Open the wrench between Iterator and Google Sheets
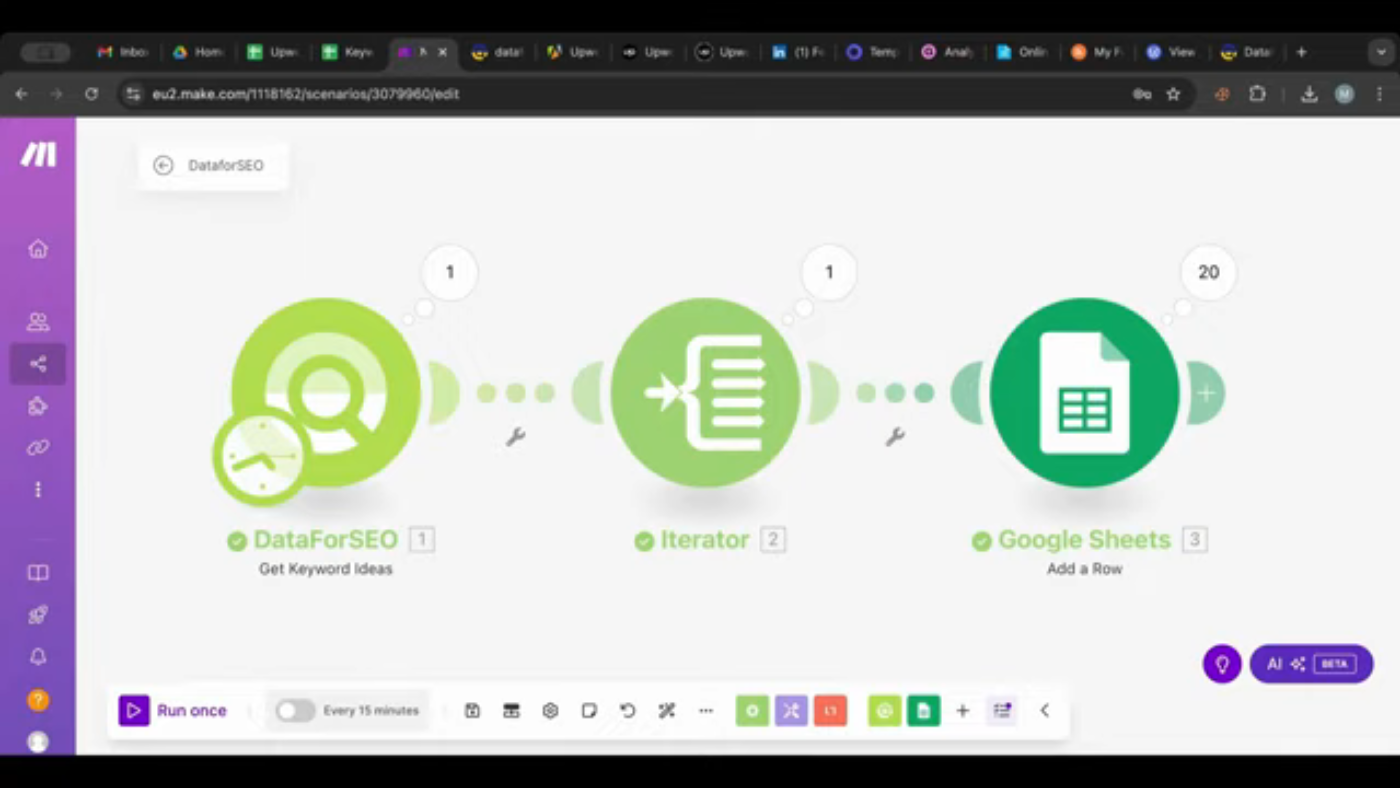This screenshot has width=1400, height=788. [896, 436]
